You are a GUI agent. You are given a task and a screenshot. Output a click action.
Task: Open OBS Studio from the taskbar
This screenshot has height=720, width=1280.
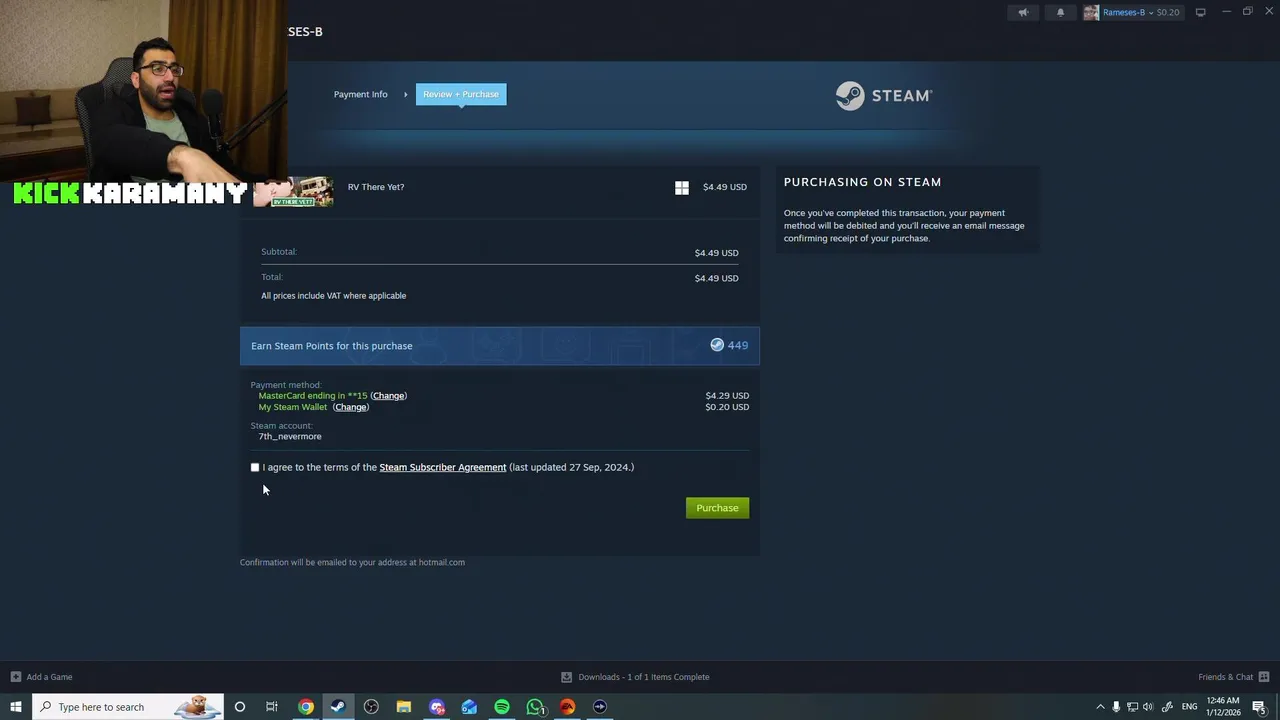coord(371,707)
